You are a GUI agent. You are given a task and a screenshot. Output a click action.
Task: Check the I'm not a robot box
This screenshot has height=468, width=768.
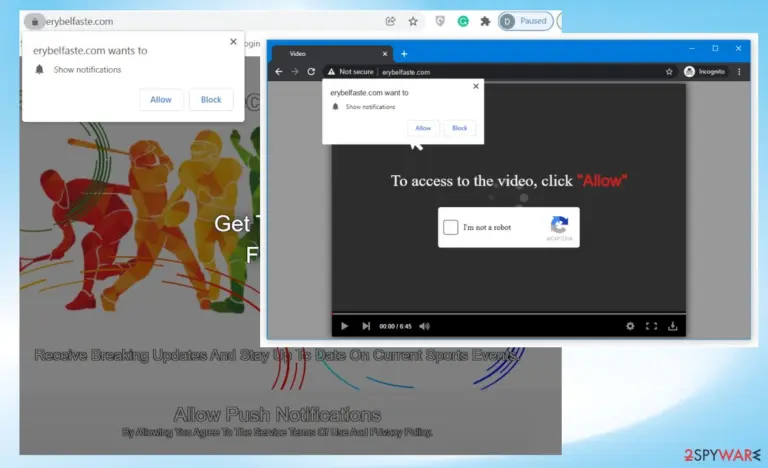tap(451, 227)
